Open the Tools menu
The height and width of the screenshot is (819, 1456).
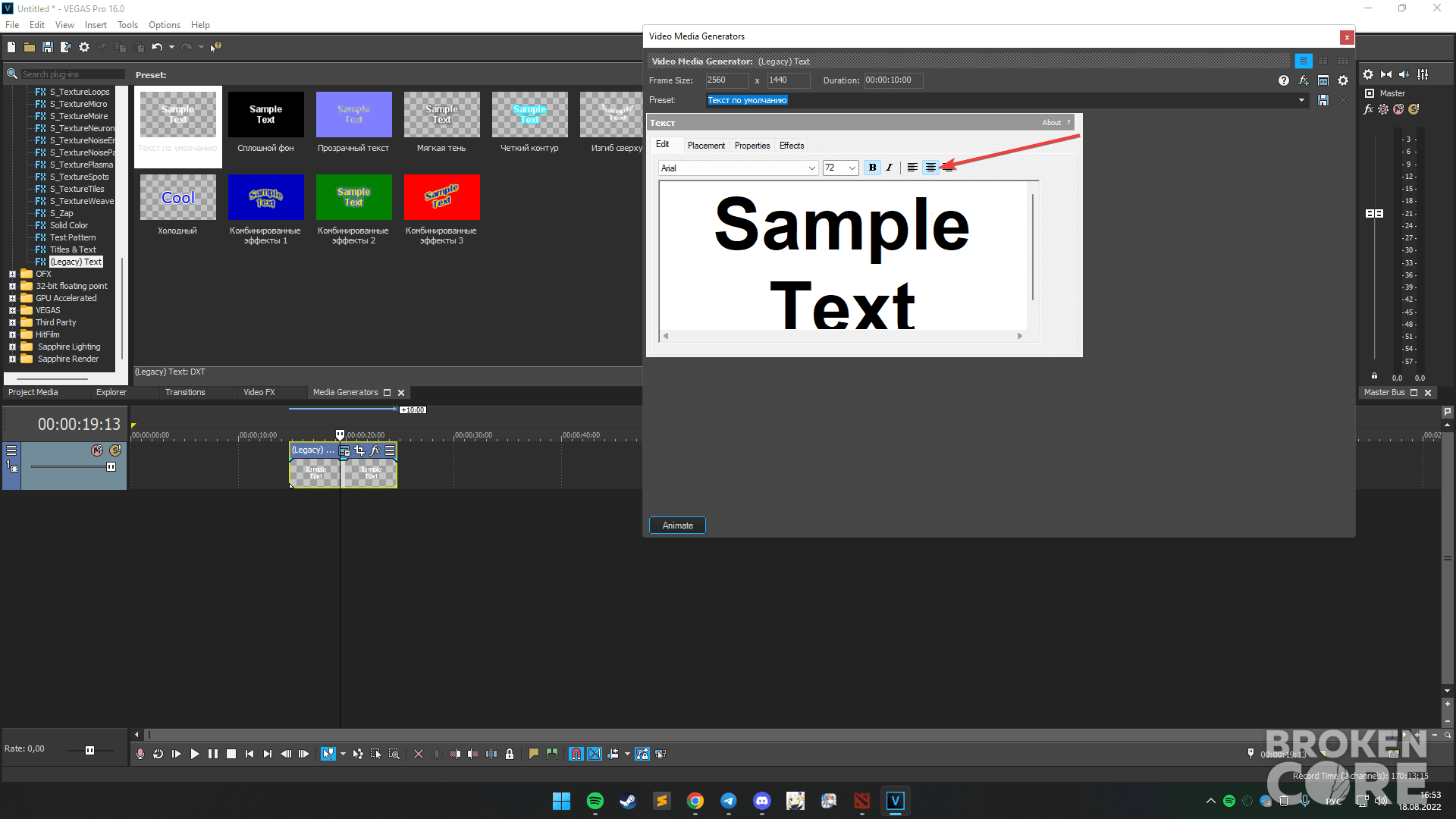point(127,25)
